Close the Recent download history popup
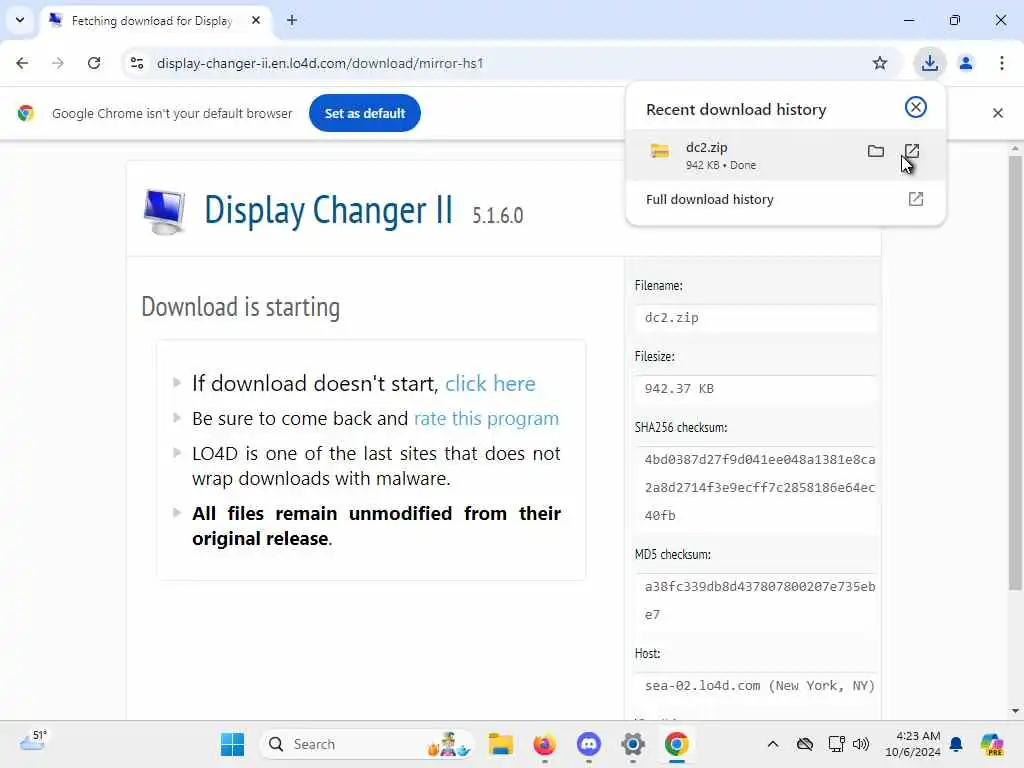The image size is (1024, 768). (x=916, y=107)
